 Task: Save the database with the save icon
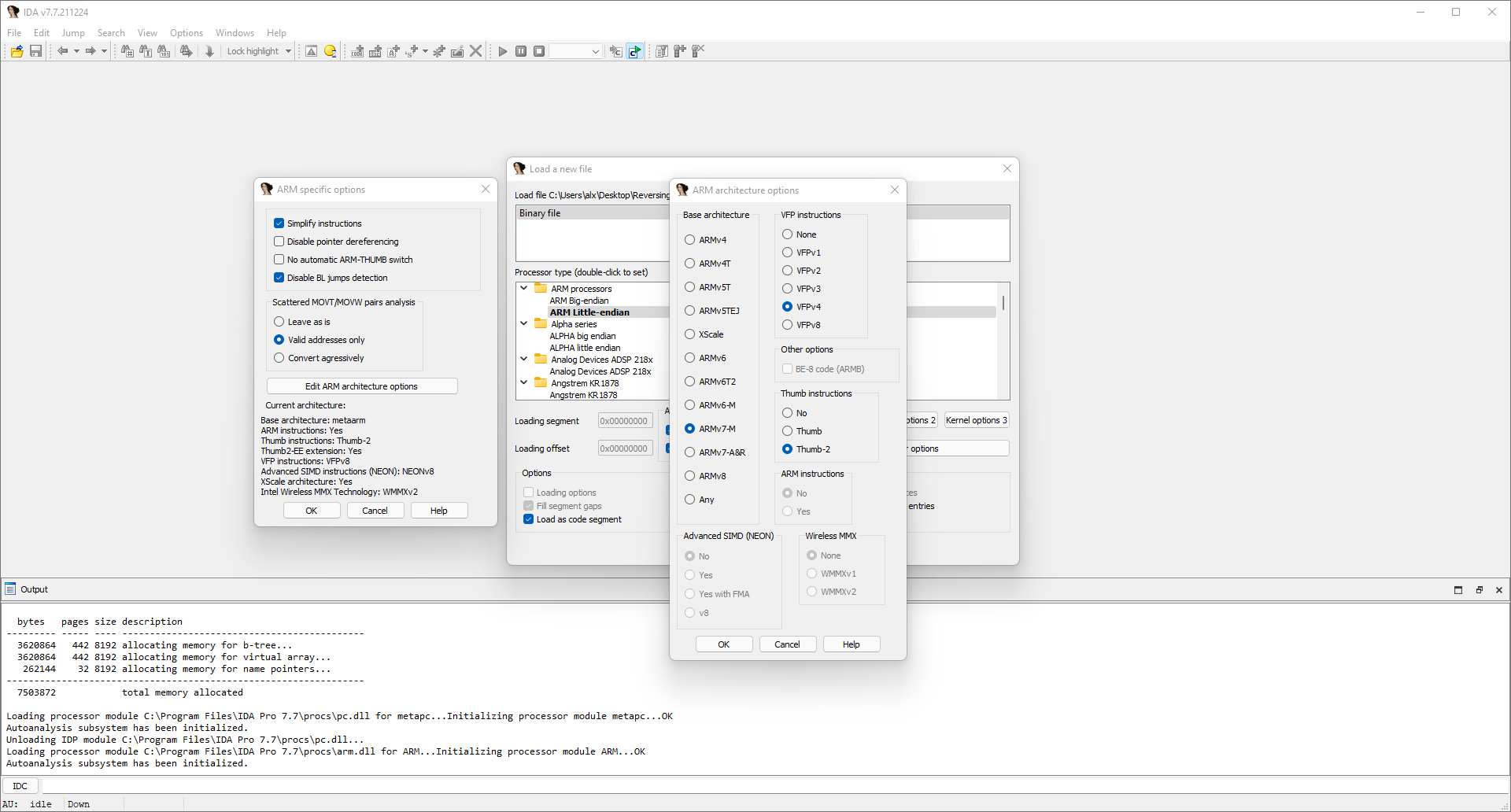35,50
